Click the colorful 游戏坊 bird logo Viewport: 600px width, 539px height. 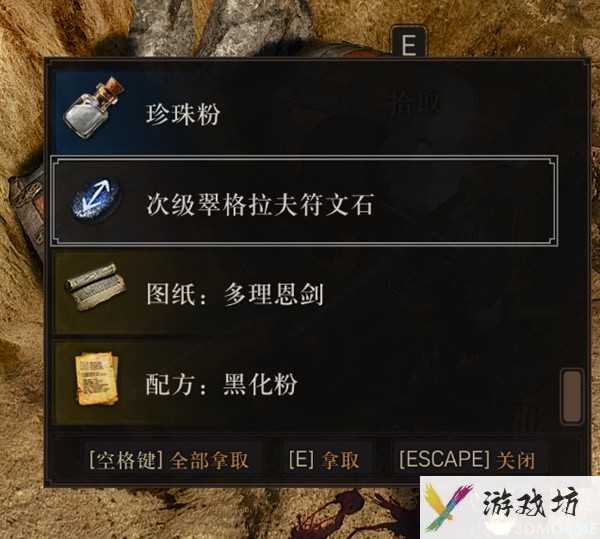pos(448,506)
